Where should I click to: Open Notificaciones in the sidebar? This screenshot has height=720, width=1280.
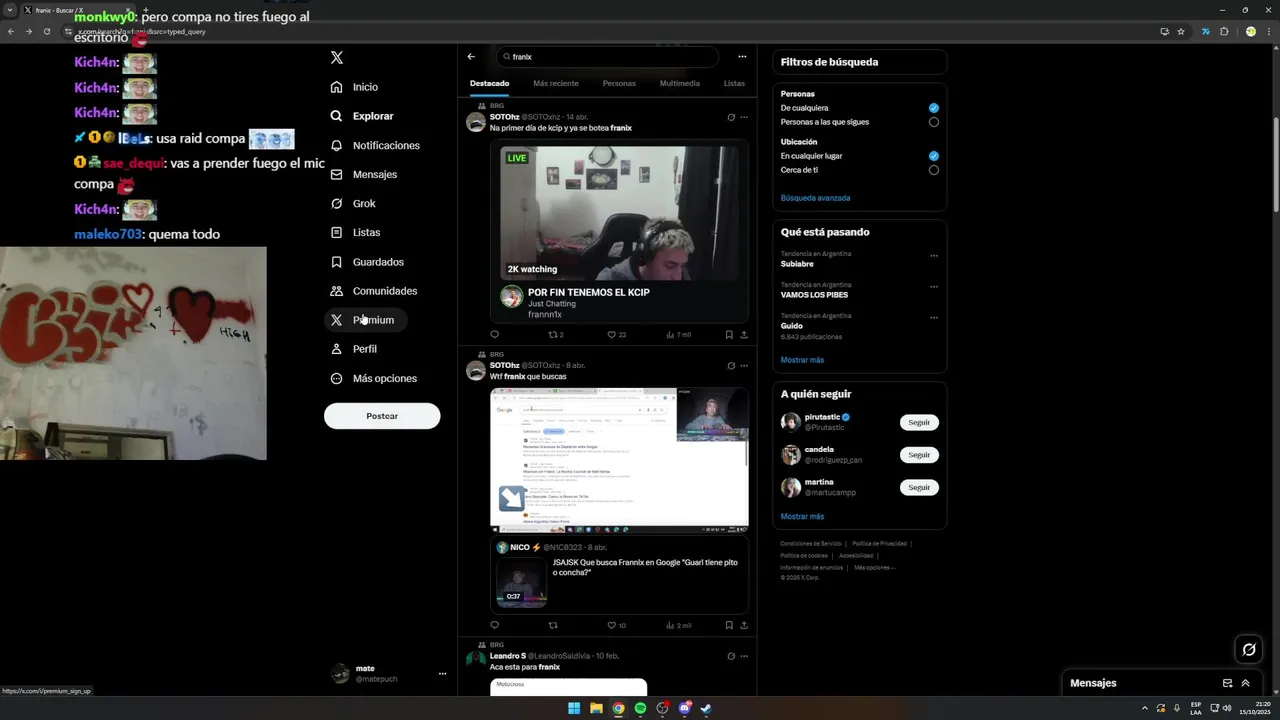click(x=375, y=145)
